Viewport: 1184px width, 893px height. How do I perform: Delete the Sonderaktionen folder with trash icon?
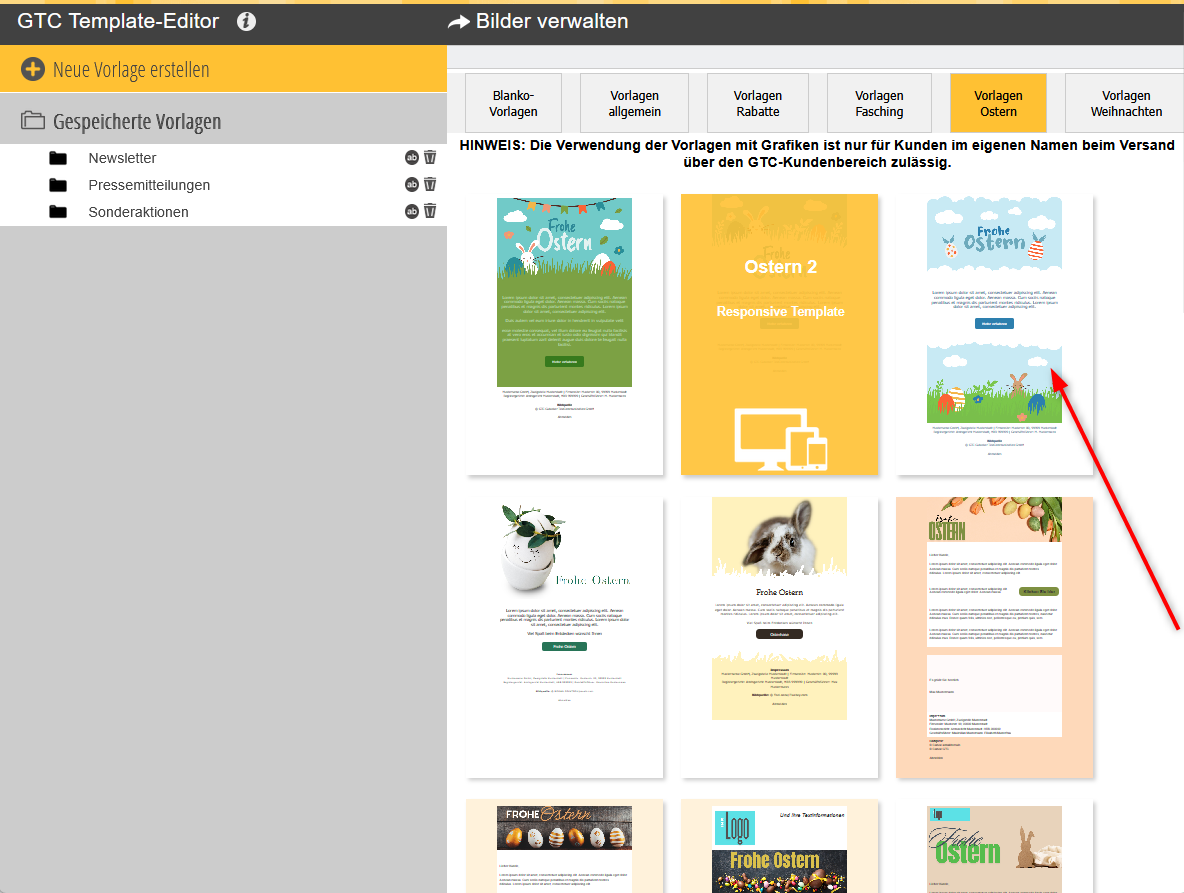pos(430,211)
